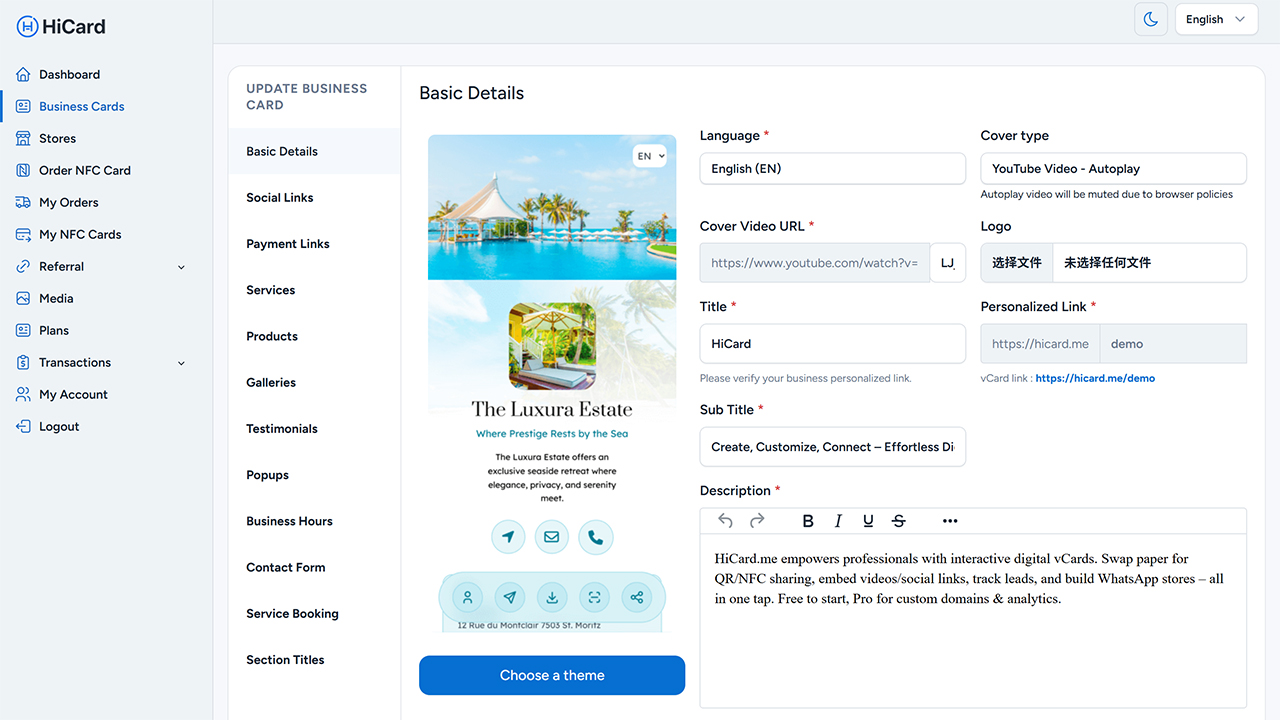Apply italic formatting in the description editor
This screenshot has width=1280, height=720.
838,521
